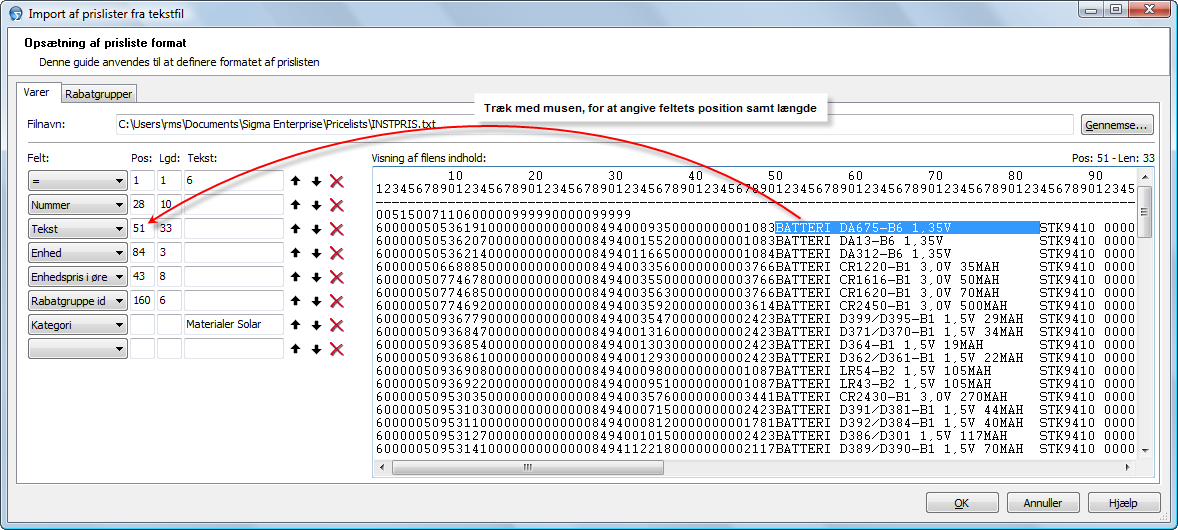
Task: Move Rabatgruppe id row up
Action: (x=296, y=301)
